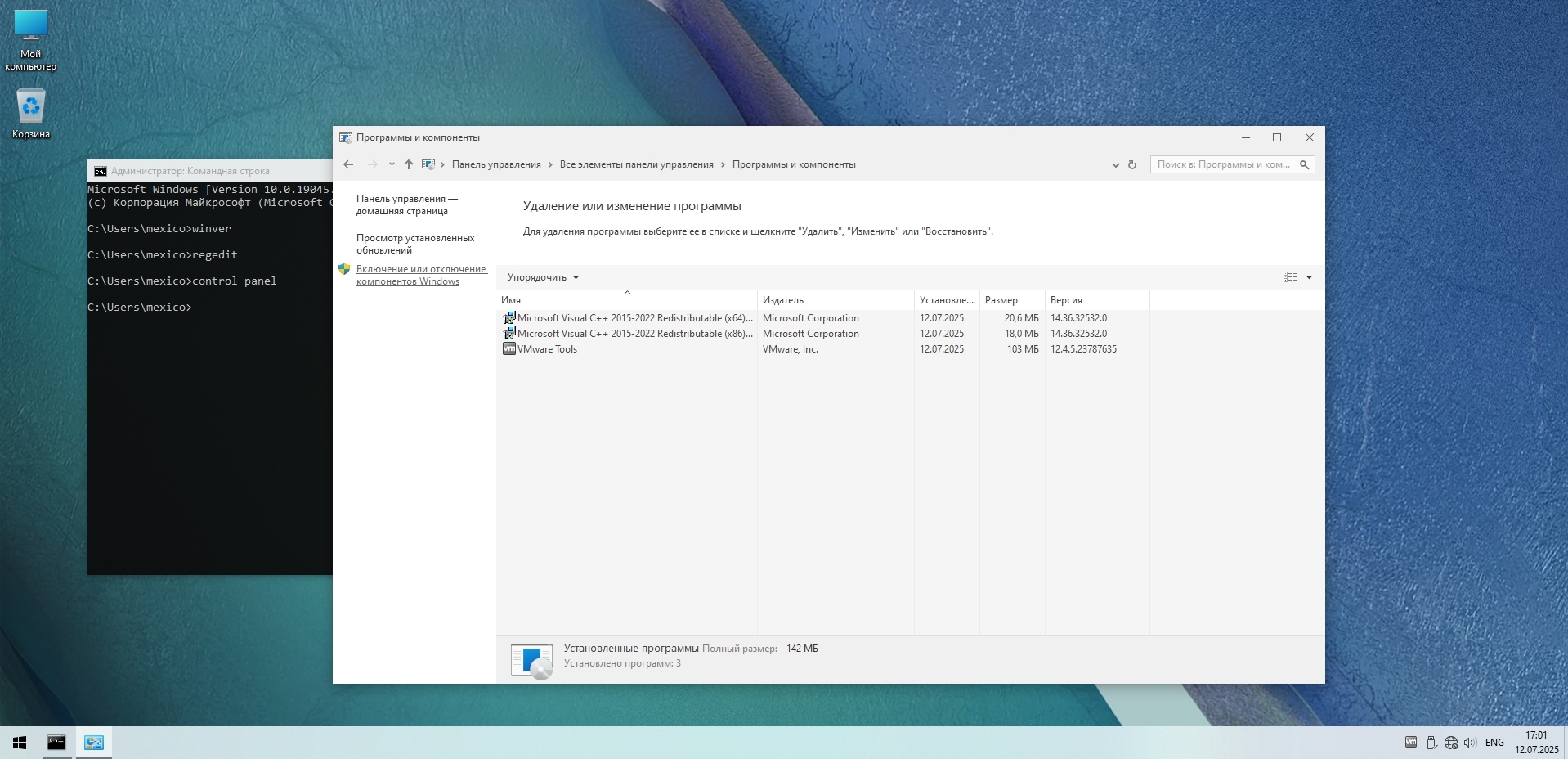Viewport: 1568px width, 759px height.
Task: Click the installer icon of Visual C++ x64
Action: 508,318
